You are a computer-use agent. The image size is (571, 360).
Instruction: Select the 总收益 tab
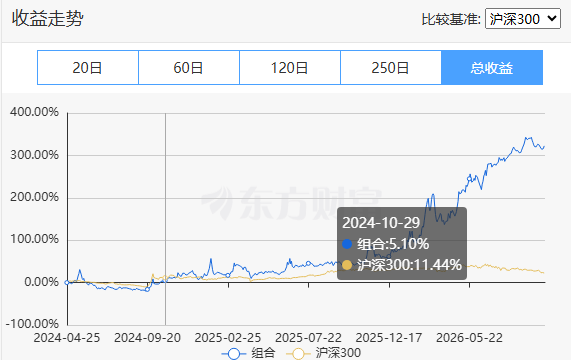[x=492, y=68]
